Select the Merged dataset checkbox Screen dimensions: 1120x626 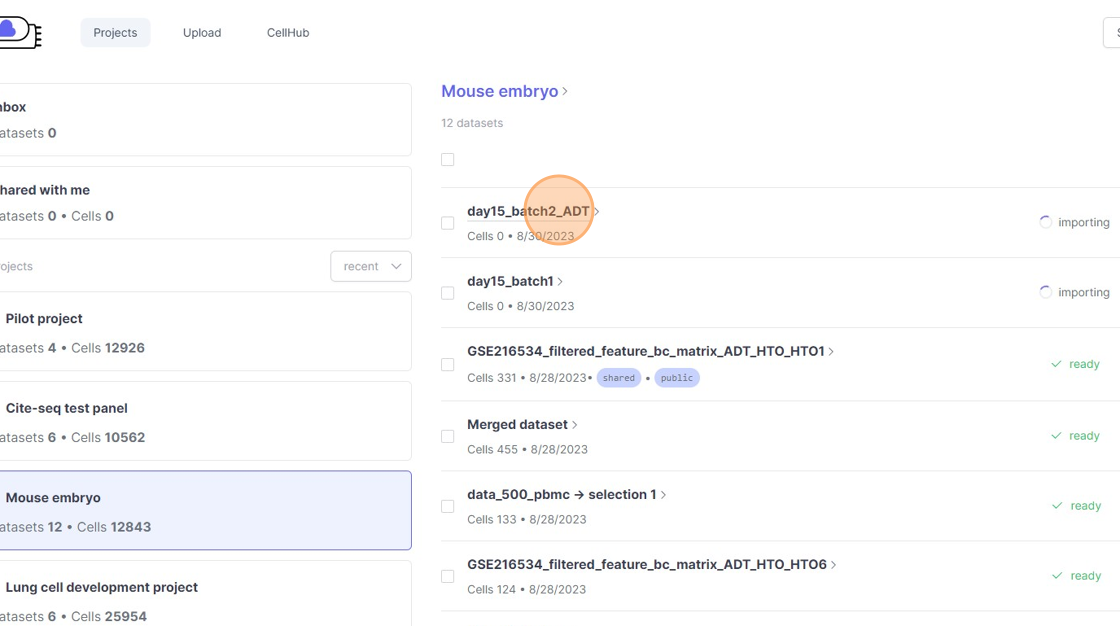(x=447, y=437)
